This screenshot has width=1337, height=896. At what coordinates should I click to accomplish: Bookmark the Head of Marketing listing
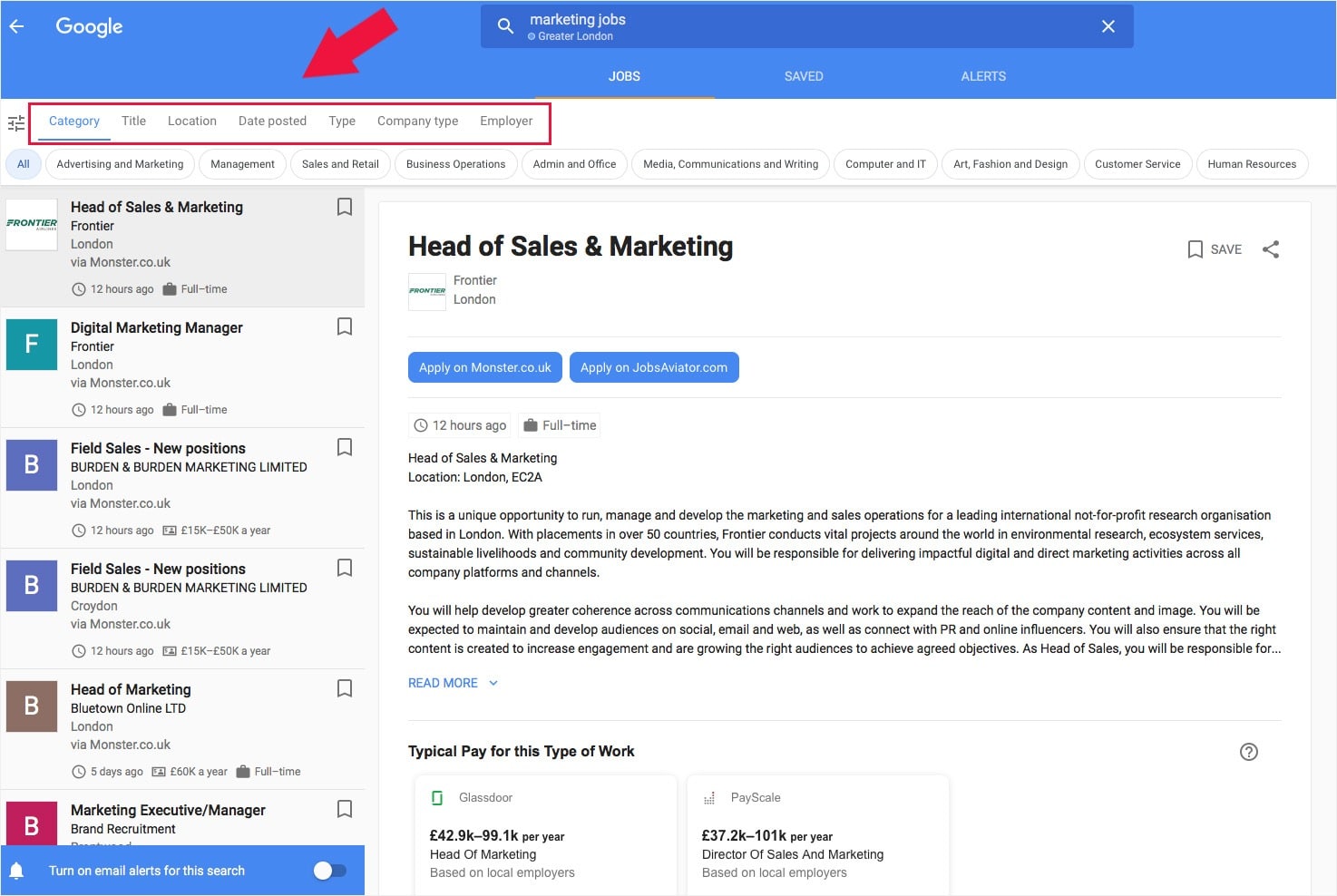click(345, 688)
